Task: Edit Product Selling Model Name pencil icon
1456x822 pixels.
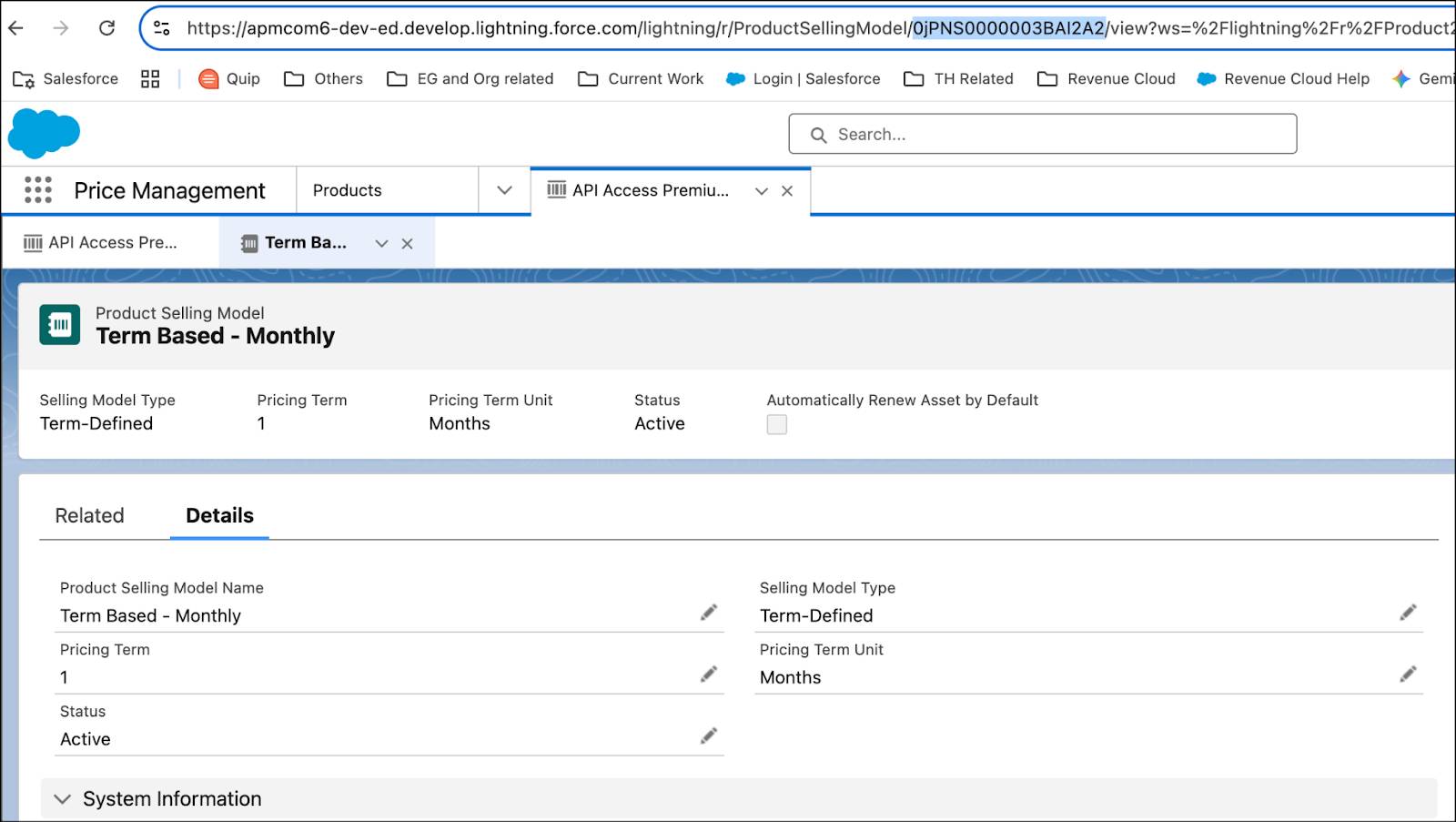Action: 709,613
